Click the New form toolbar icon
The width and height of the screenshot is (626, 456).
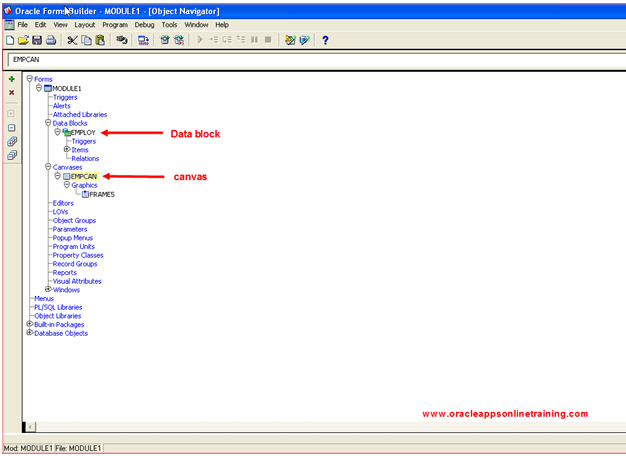[x=10, y=40]
